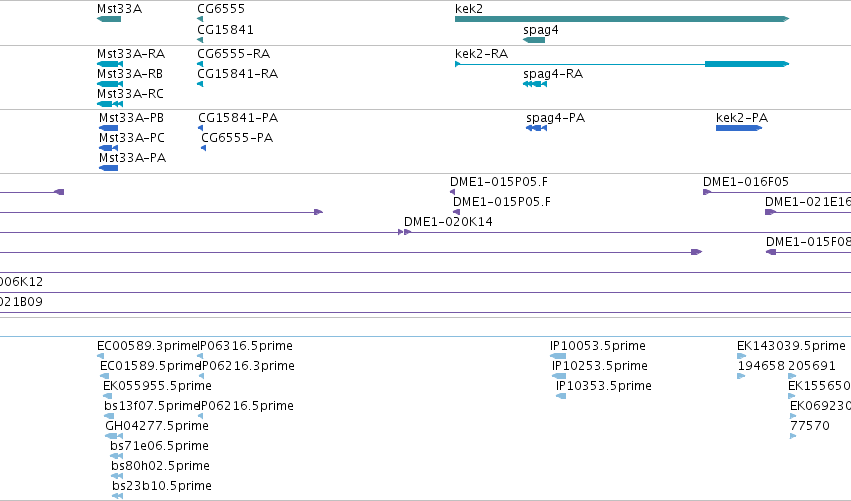This screenshot has height=501, width=851.
Task: Click the kek2-RA transcript exon block
Action: (746, 64)
